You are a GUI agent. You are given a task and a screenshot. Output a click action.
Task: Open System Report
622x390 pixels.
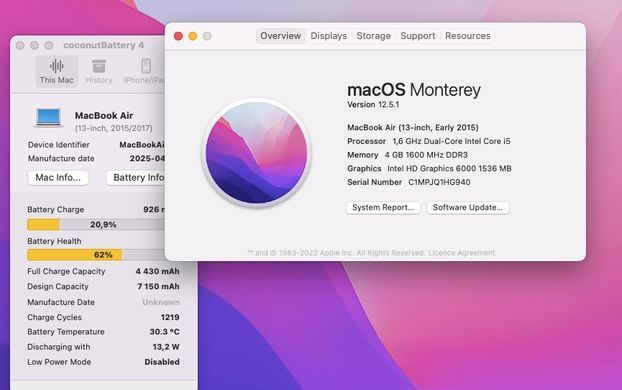[383, 207]
